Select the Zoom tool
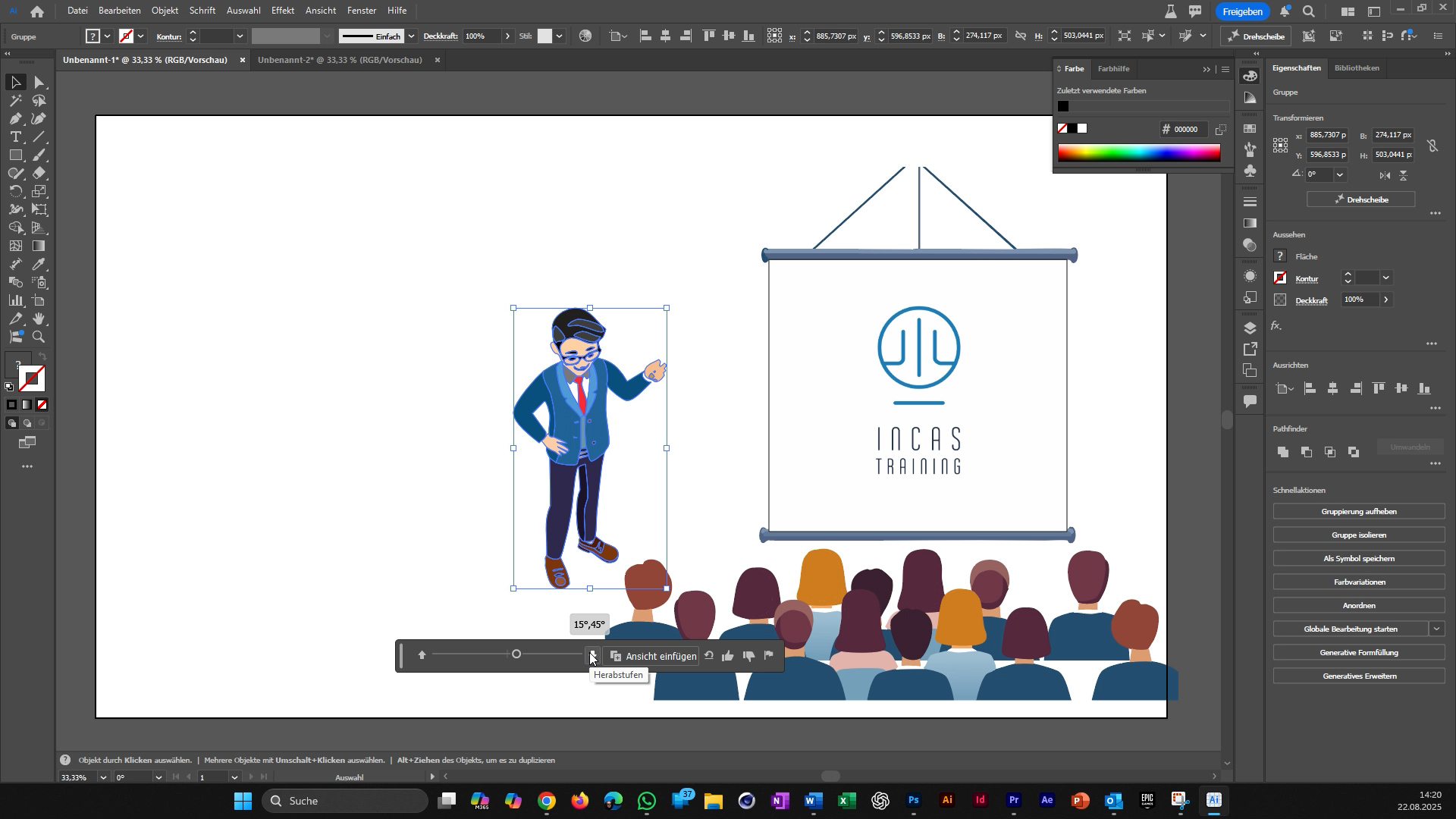Image resolution: width=1456 pixels, height=819 pixels. pos(39,337)
